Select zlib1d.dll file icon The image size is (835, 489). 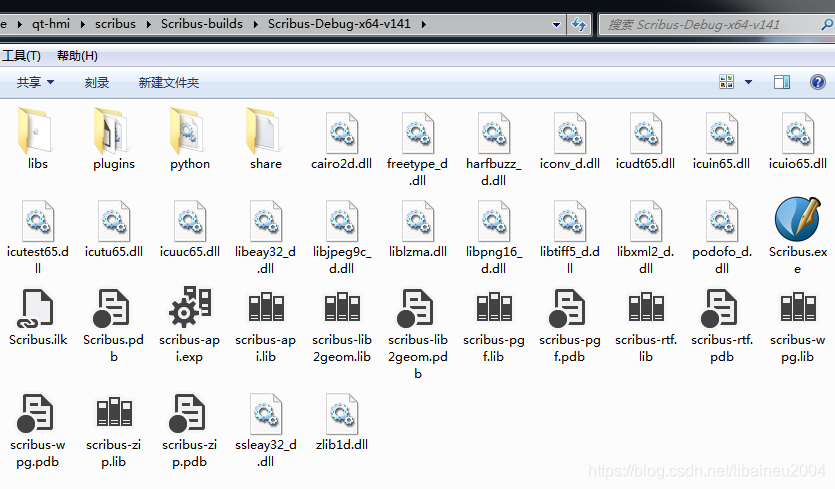341,414
